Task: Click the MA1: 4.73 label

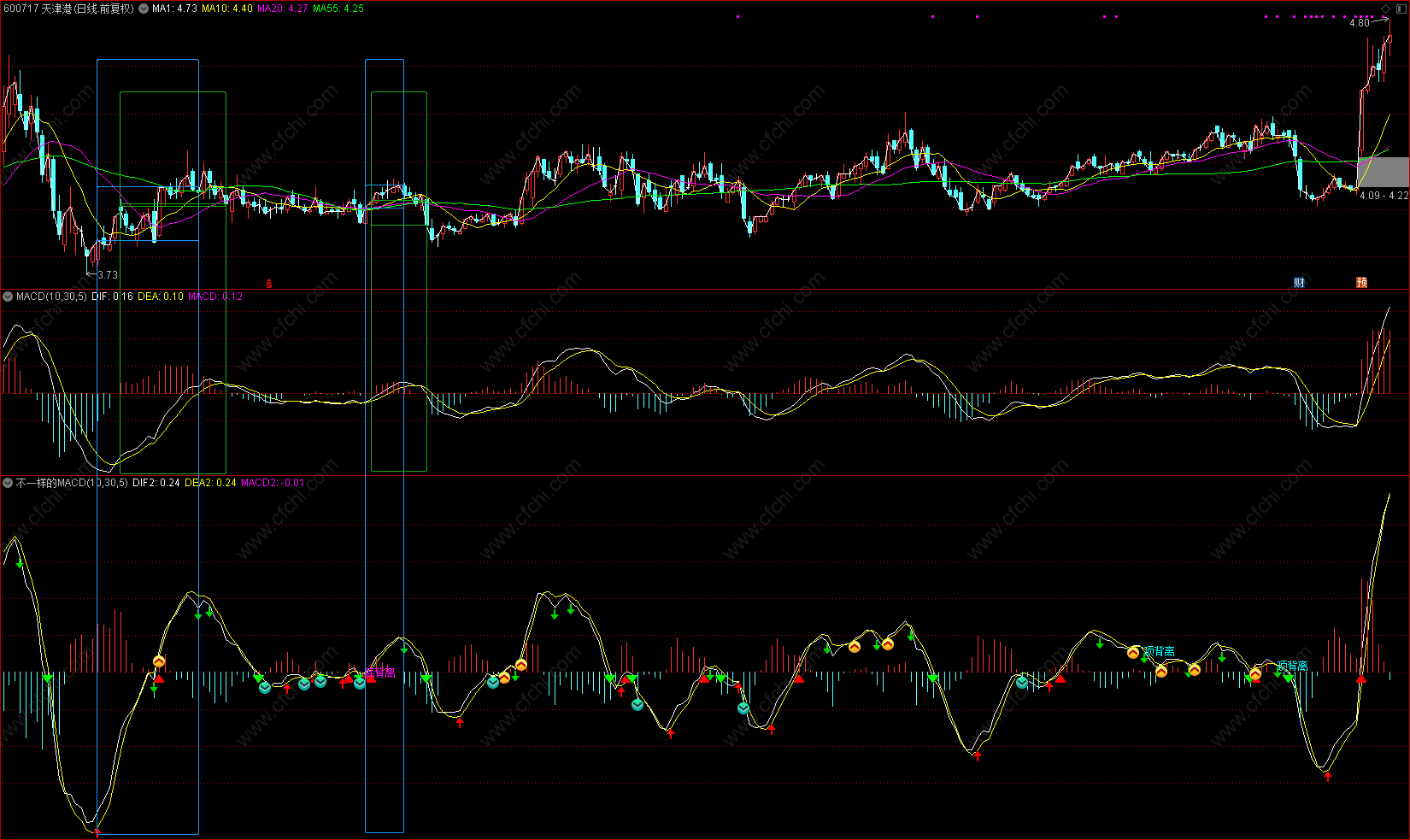Action: [174, 9]
